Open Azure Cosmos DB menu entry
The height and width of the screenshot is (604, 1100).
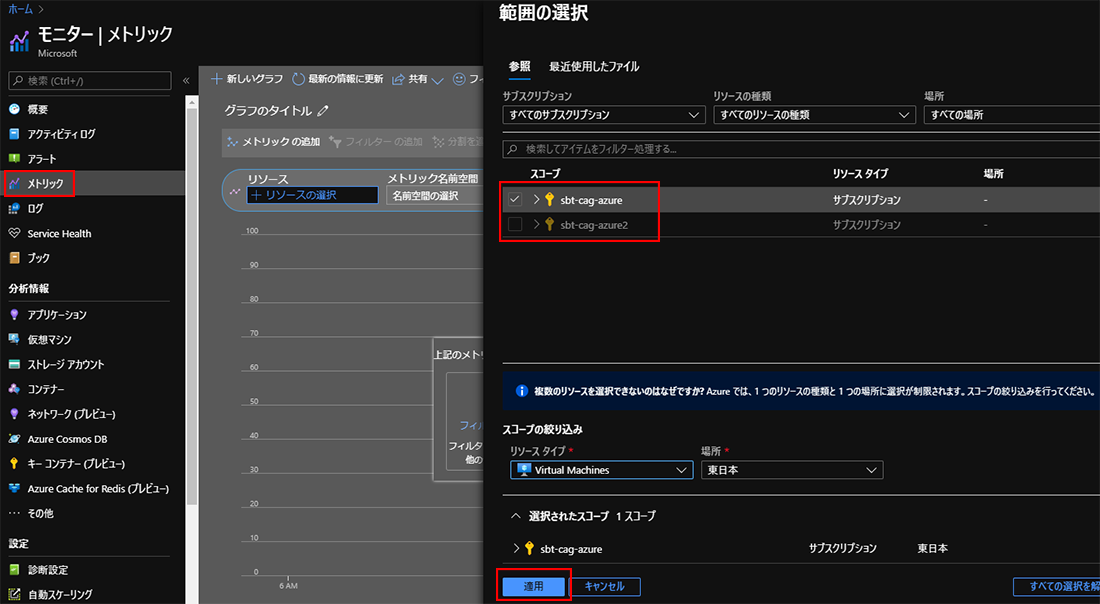pyautogui.click(x=67, y=439)
